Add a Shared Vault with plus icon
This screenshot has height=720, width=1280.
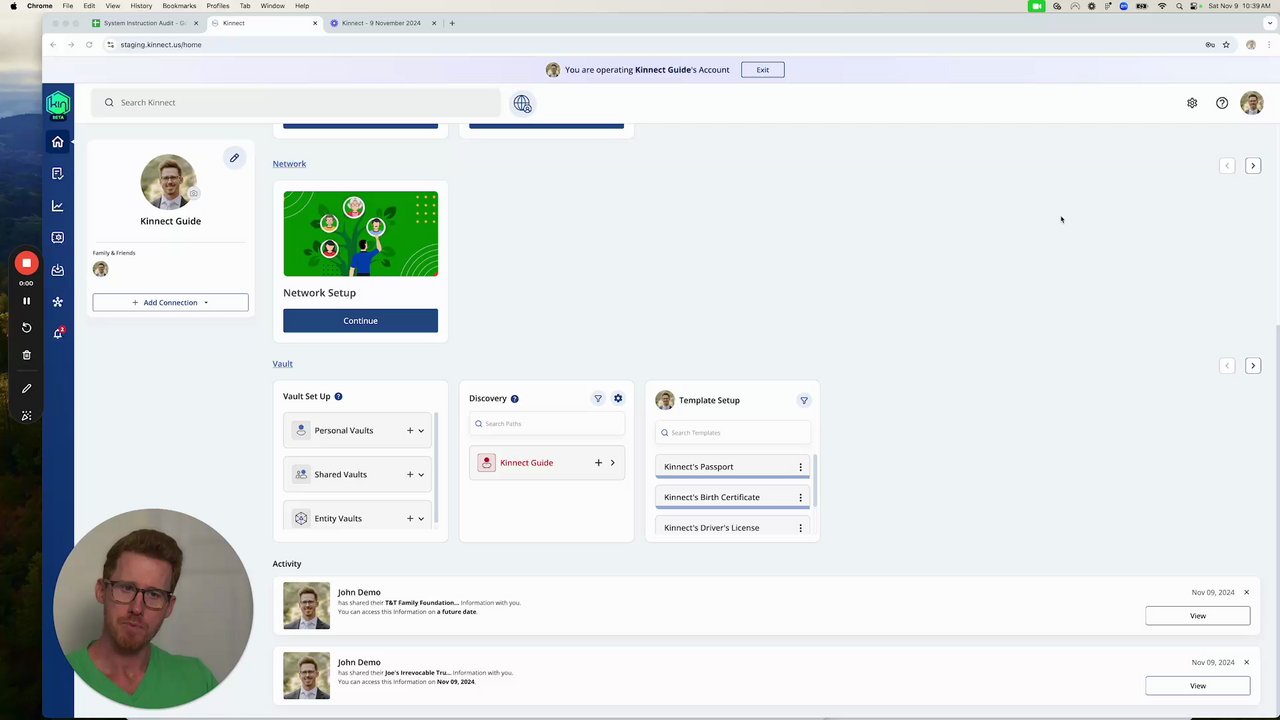click(x=409, y=475)
